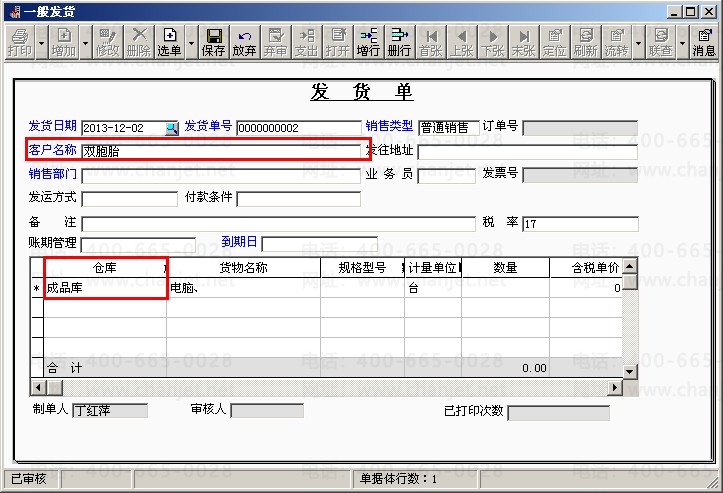Click the 审核人 field
The width and height of the screenshot is (723, 493).
tap(267, 410)
